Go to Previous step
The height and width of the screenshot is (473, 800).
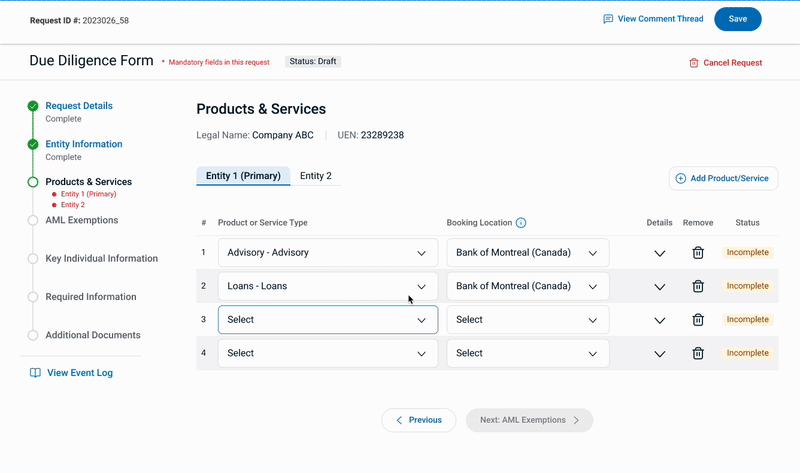click(x=418, y=420)
